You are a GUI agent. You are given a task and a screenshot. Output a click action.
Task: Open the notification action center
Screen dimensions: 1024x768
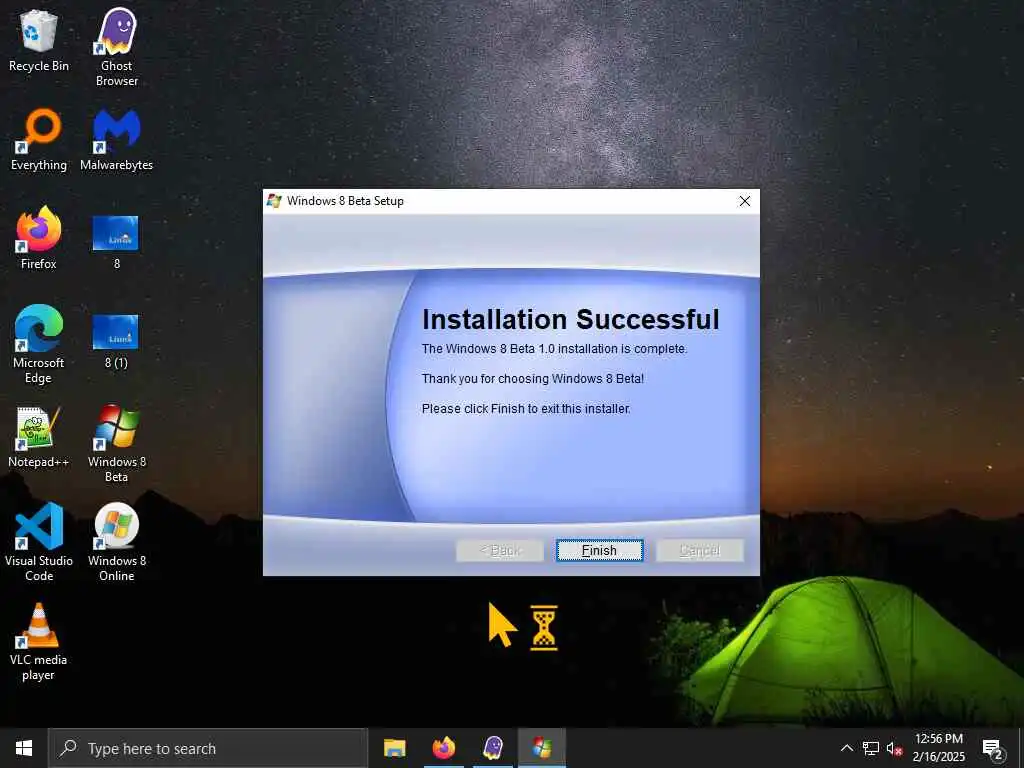(992, 748)
